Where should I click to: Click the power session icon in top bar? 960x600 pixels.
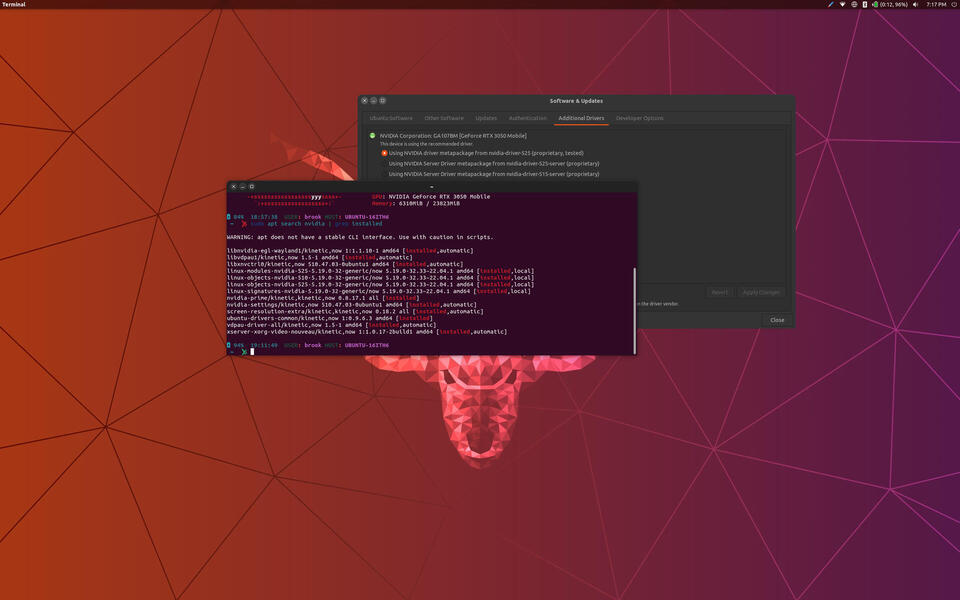pos(955,4)
